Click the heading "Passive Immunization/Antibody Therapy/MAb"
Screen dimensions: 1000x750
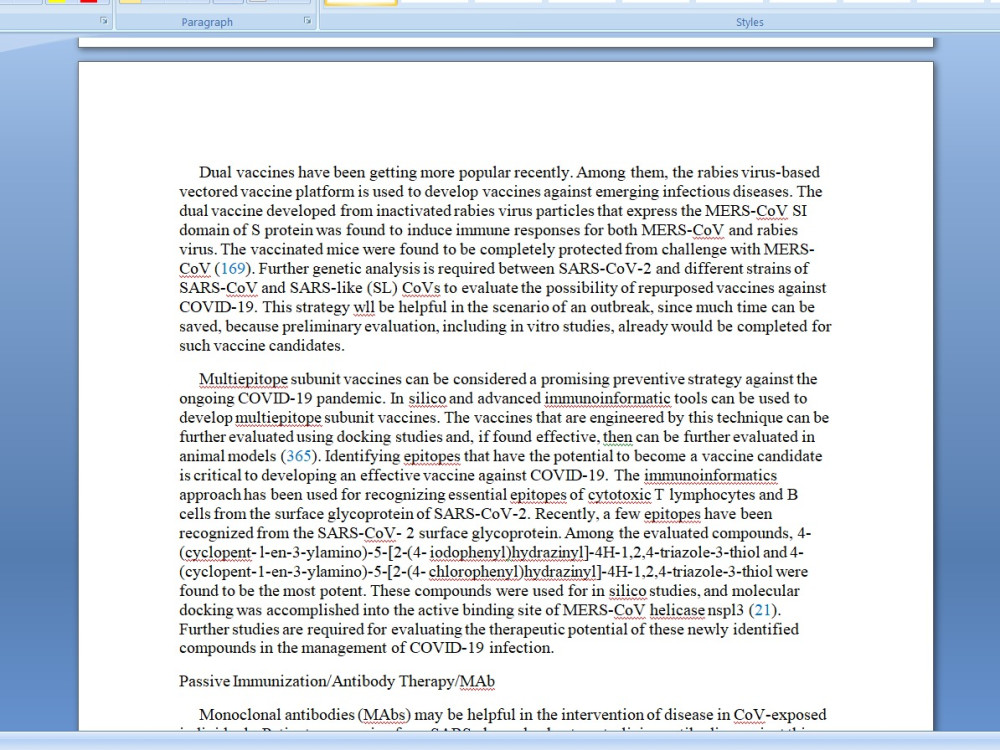coord(337,681)
